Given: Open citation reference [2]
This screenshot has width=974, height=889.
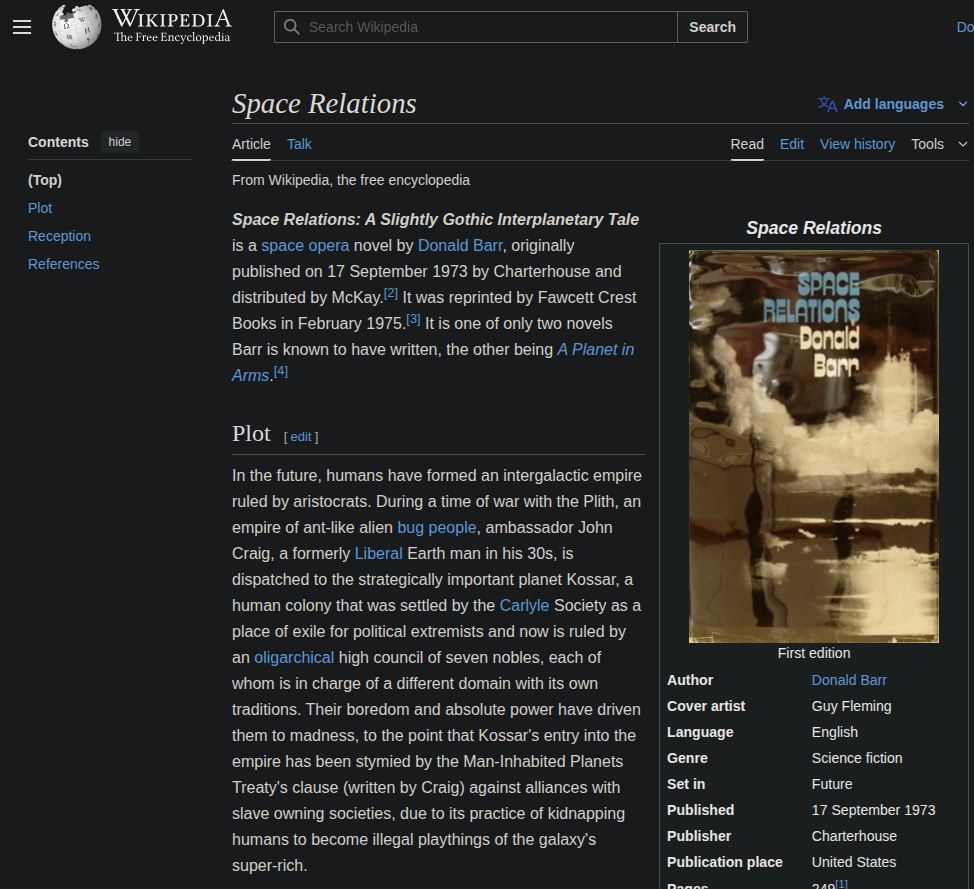Looking at the screenshot, I should point(391,293).
